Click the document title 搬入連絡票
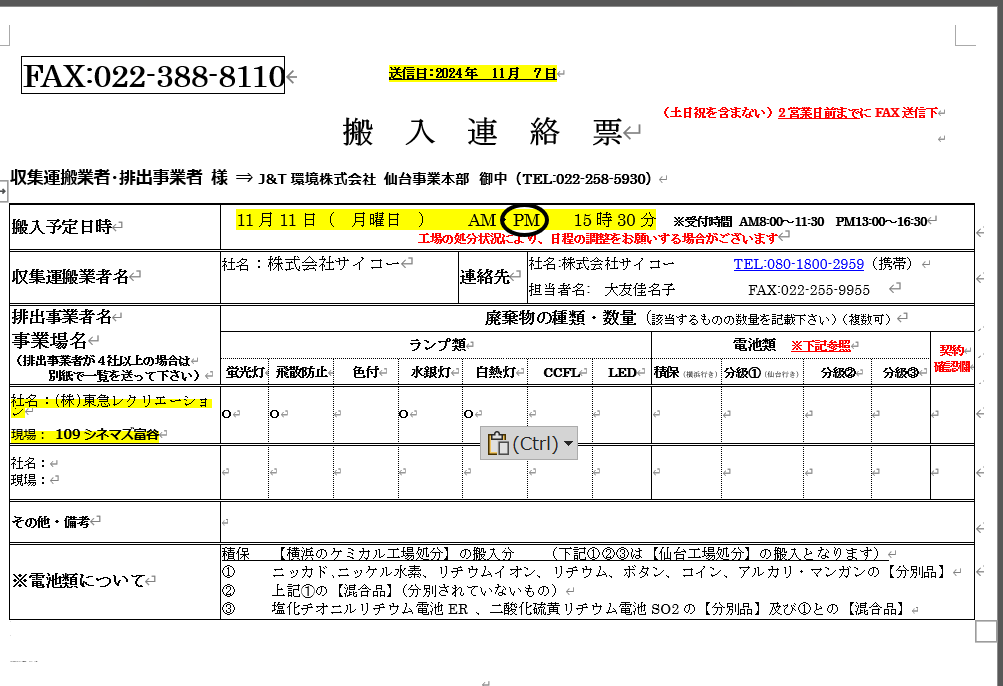1003x686 pixels. (482, 131)
